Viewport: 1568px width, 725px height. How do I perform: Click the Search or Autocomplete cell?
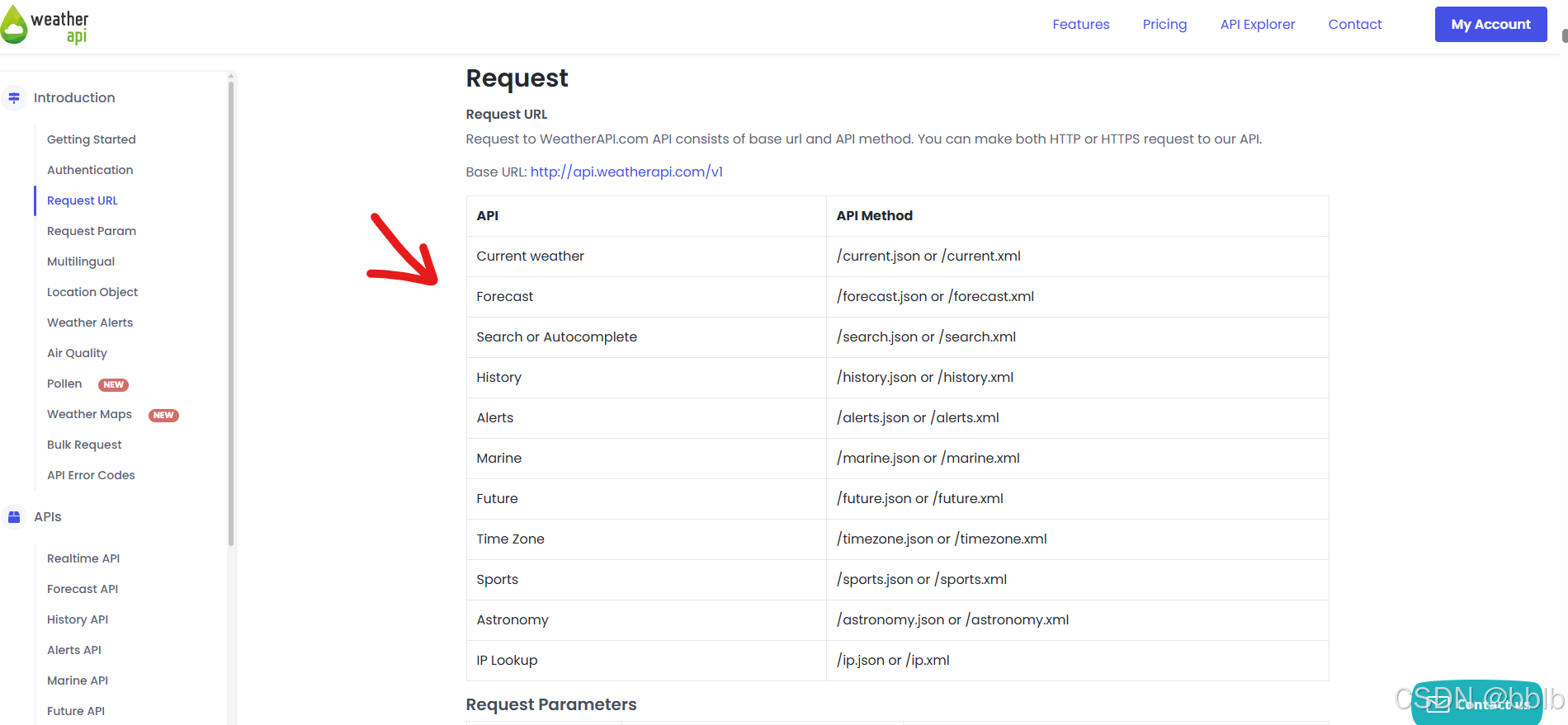pos(646,337)
